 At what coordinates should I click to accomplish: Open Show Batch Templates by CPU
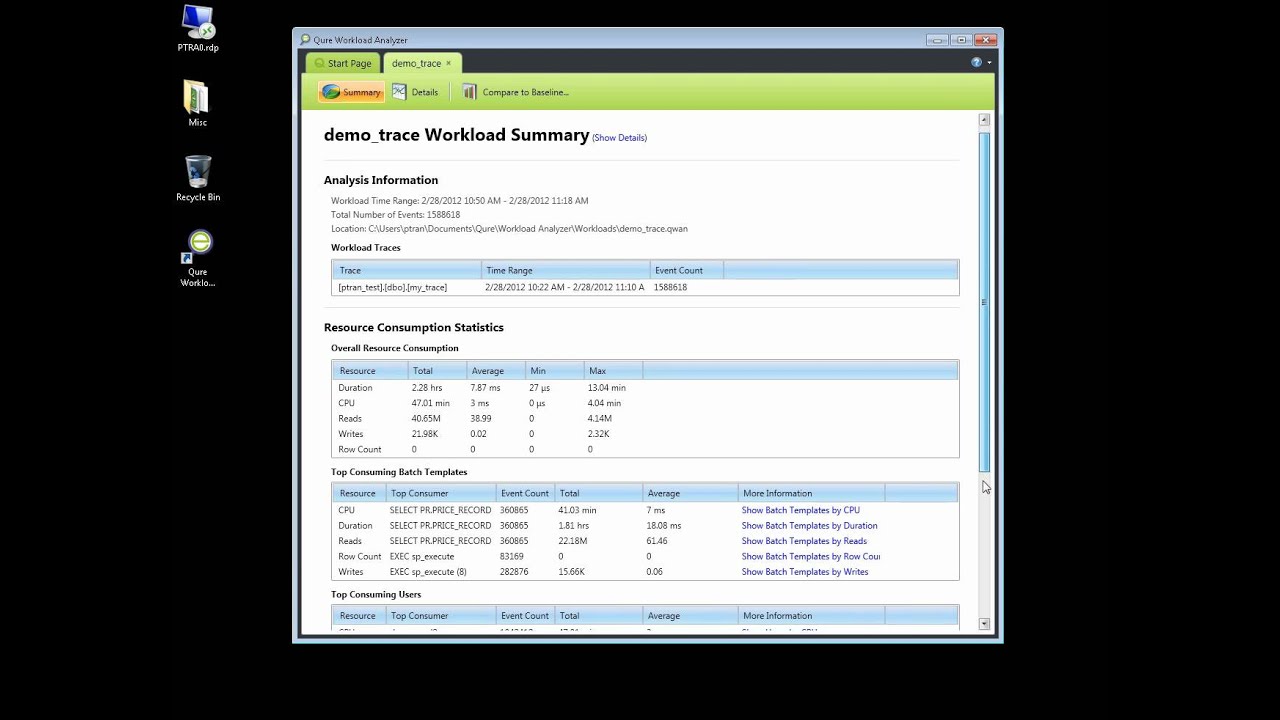[800, 510]
